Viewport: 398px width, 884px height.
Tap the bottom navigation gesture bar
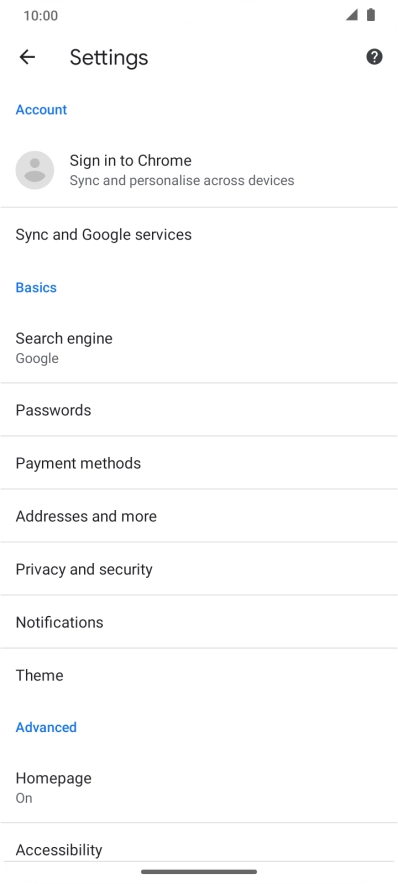point(199,872)
